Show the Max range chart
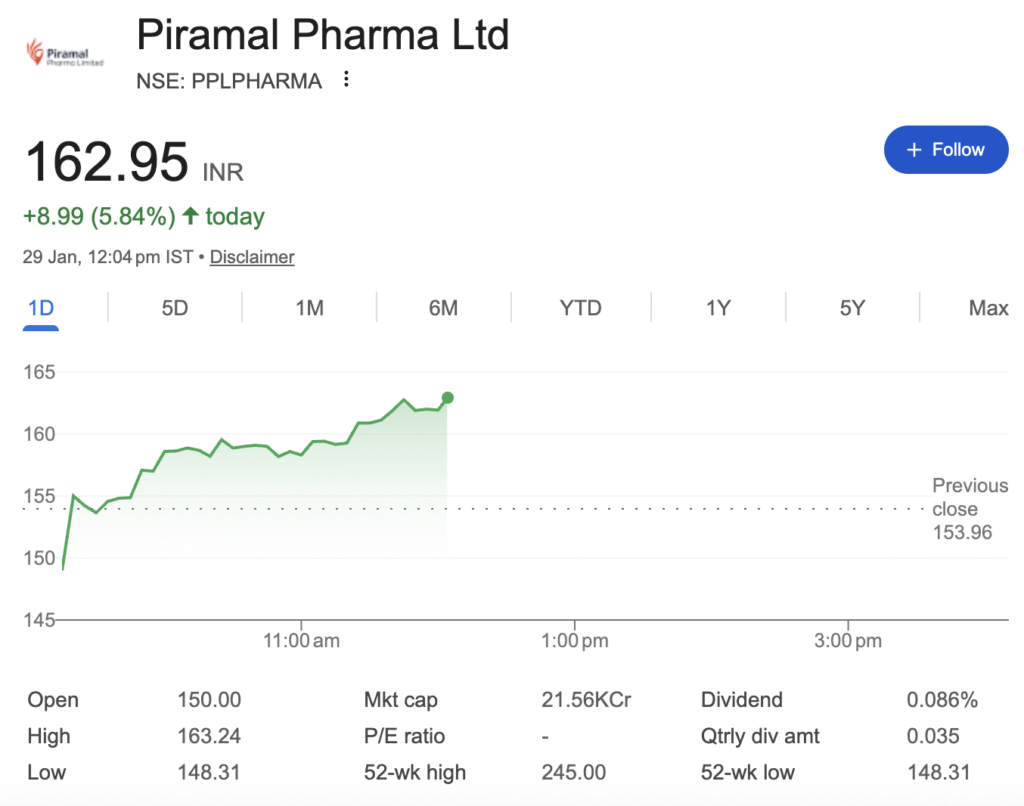The image size is (1024, 806). 988,308
